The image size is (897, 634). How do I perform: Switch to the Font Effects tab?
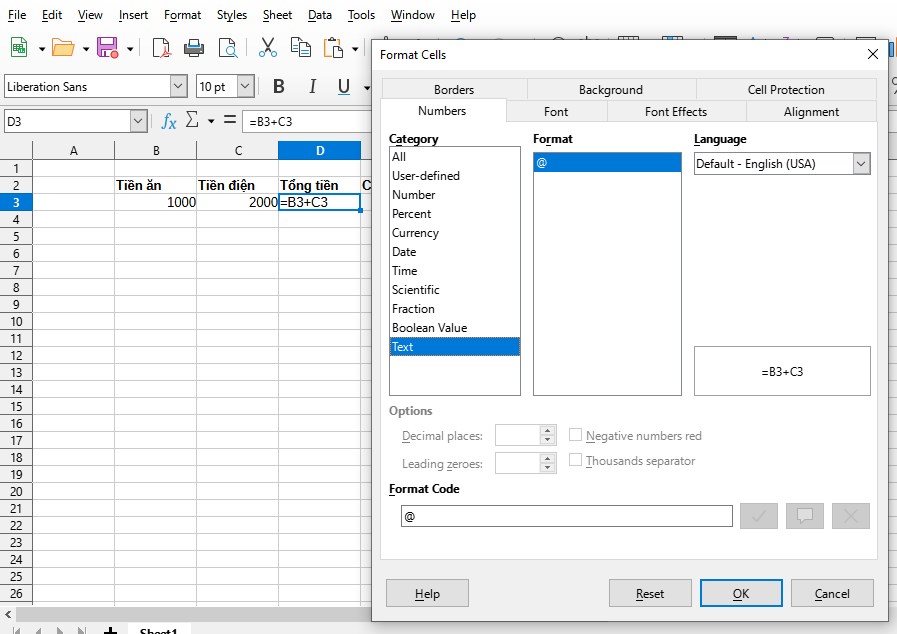676,111
